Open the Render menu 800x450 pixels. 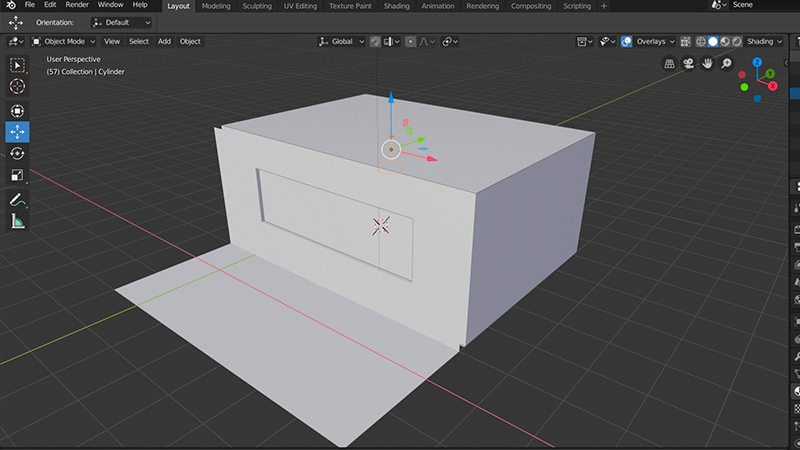point(77,5)
